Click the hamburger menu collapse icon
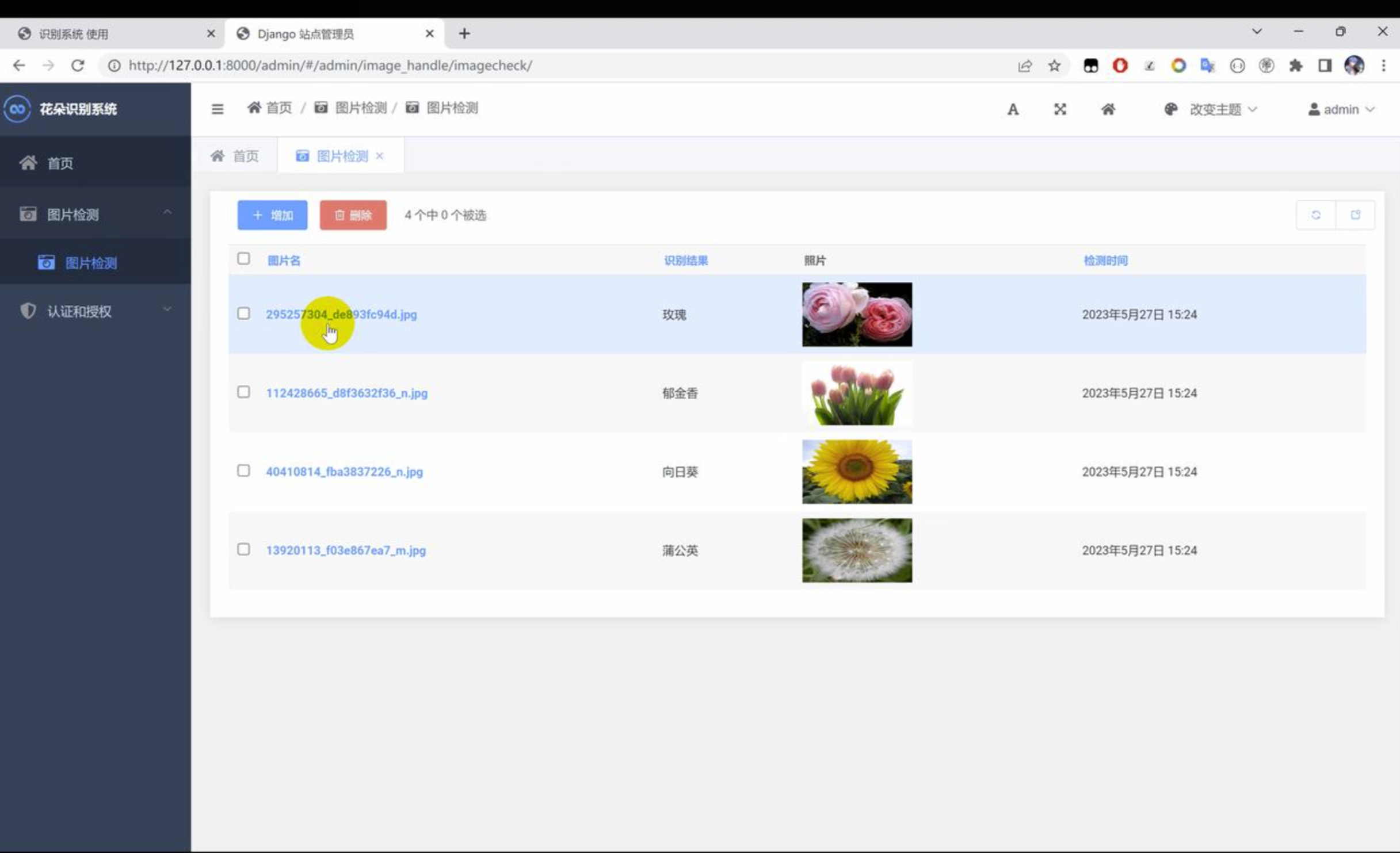Viewport: 1400px width, 853px height. 217,109
